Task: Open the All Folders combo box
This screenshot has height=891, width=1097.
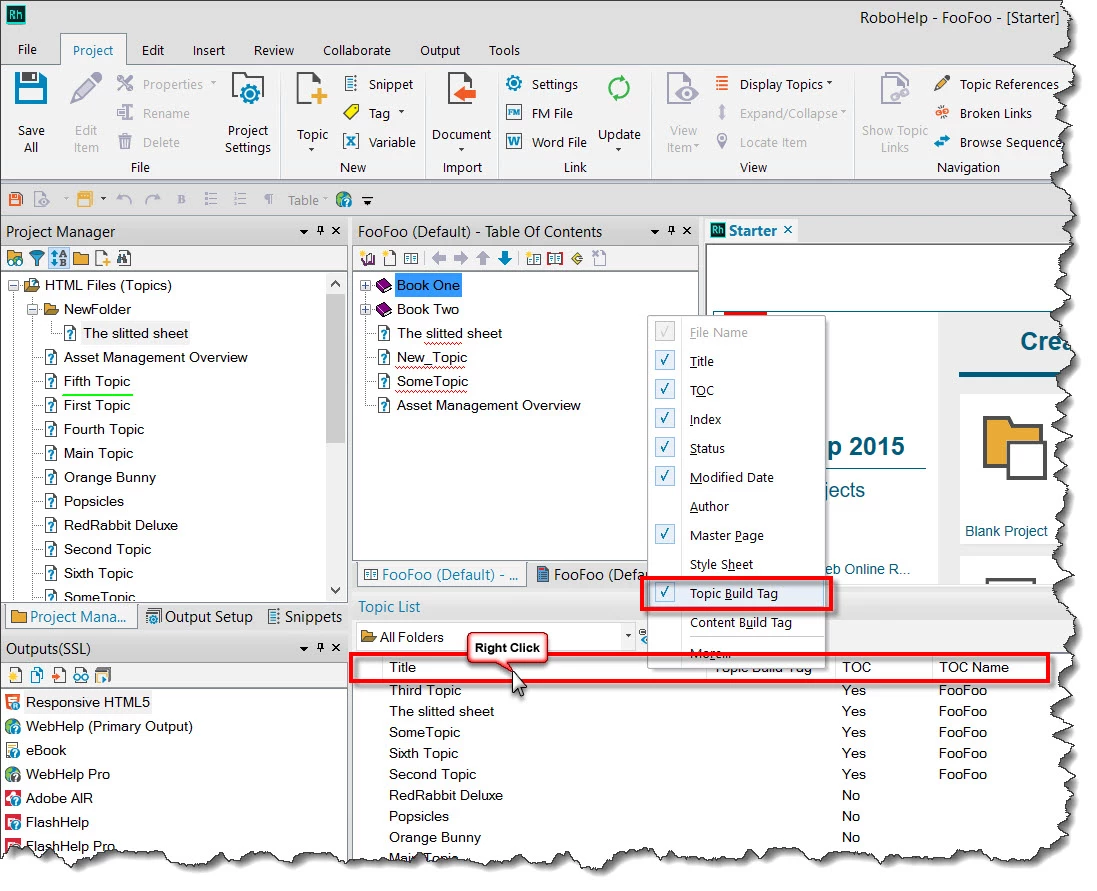Action: (496, 636)
